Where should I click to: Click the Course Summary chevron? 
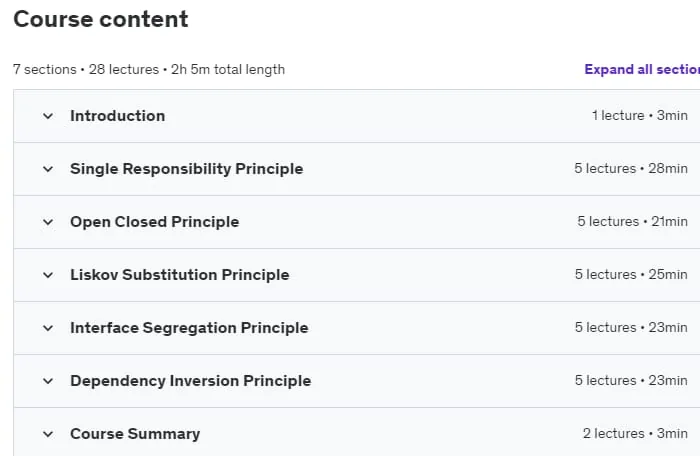pyautogui.click(x=48, y=434)
